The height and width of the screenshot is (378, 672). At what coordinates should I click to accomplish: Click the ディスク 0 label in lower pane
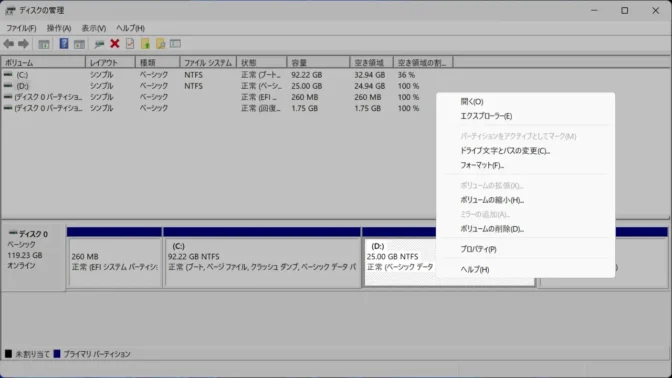[33, 234]
